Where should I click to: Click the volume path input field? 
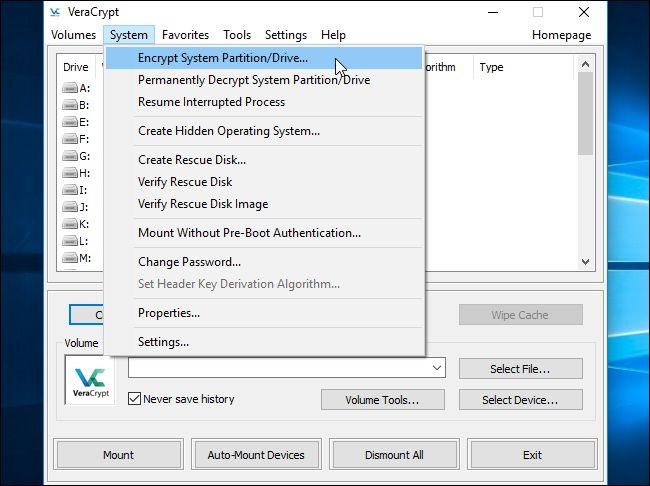pos(278,369)
